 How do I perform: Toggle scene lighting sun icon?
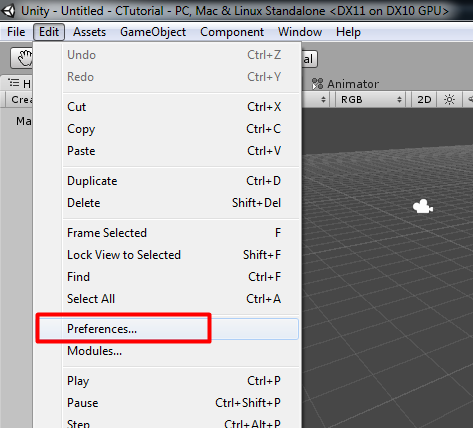pyautogui.click(x=449, y=100)
